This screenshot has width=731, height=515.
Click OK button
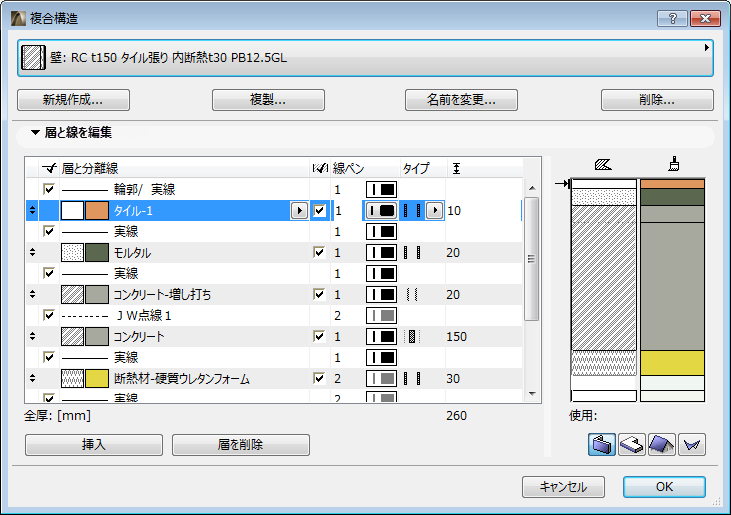point(664,487)
